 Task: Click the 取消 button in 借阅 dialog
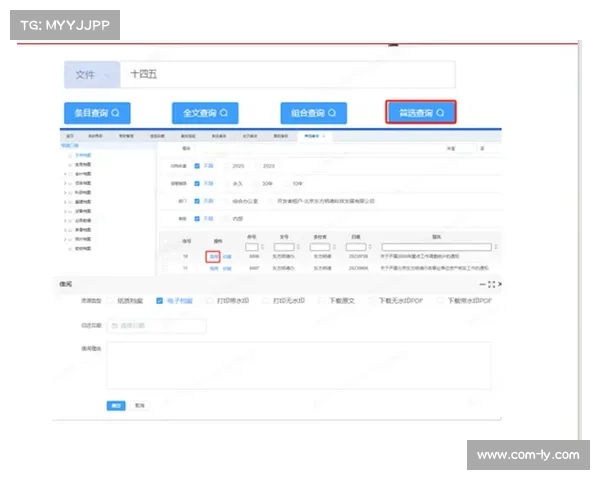tap(140, 405)
